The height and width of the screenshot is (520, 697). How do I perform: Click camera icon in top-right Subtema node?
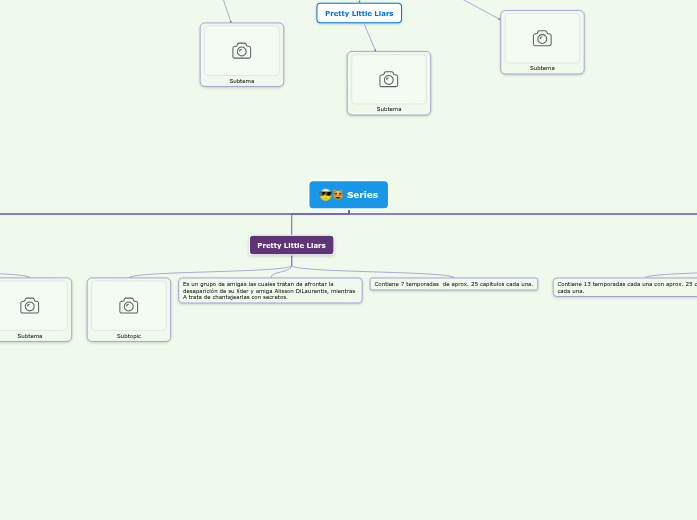coord(542,39)
